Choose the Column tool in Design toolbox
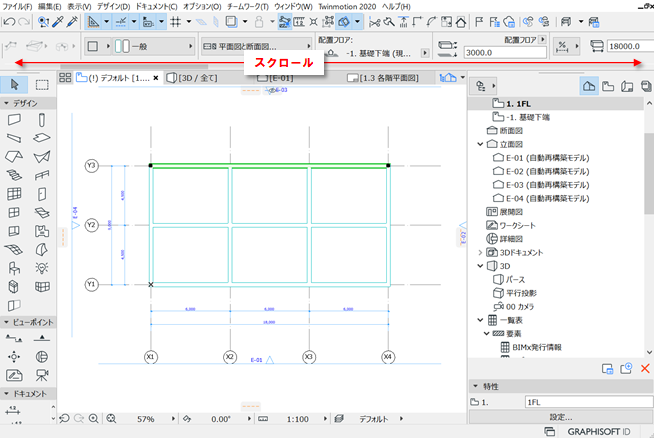The width and height of the screenshot is (658, 438). (x=42, y=120)
